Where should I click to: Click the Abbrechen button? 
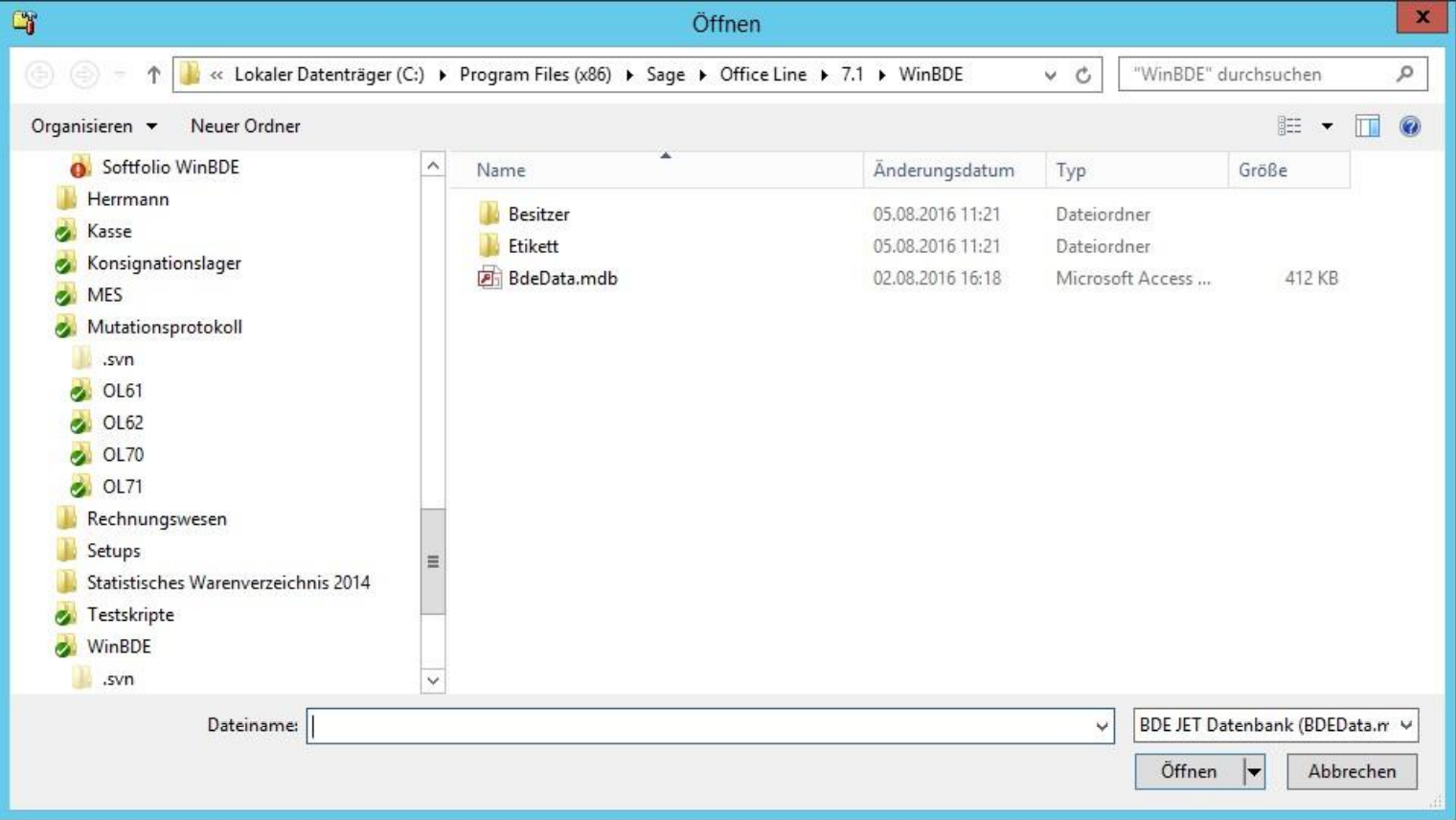tap(1351, 771)
